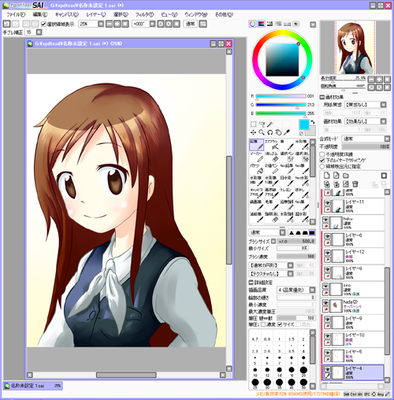Swap foreground and background colors arrow

coord(313,122)
